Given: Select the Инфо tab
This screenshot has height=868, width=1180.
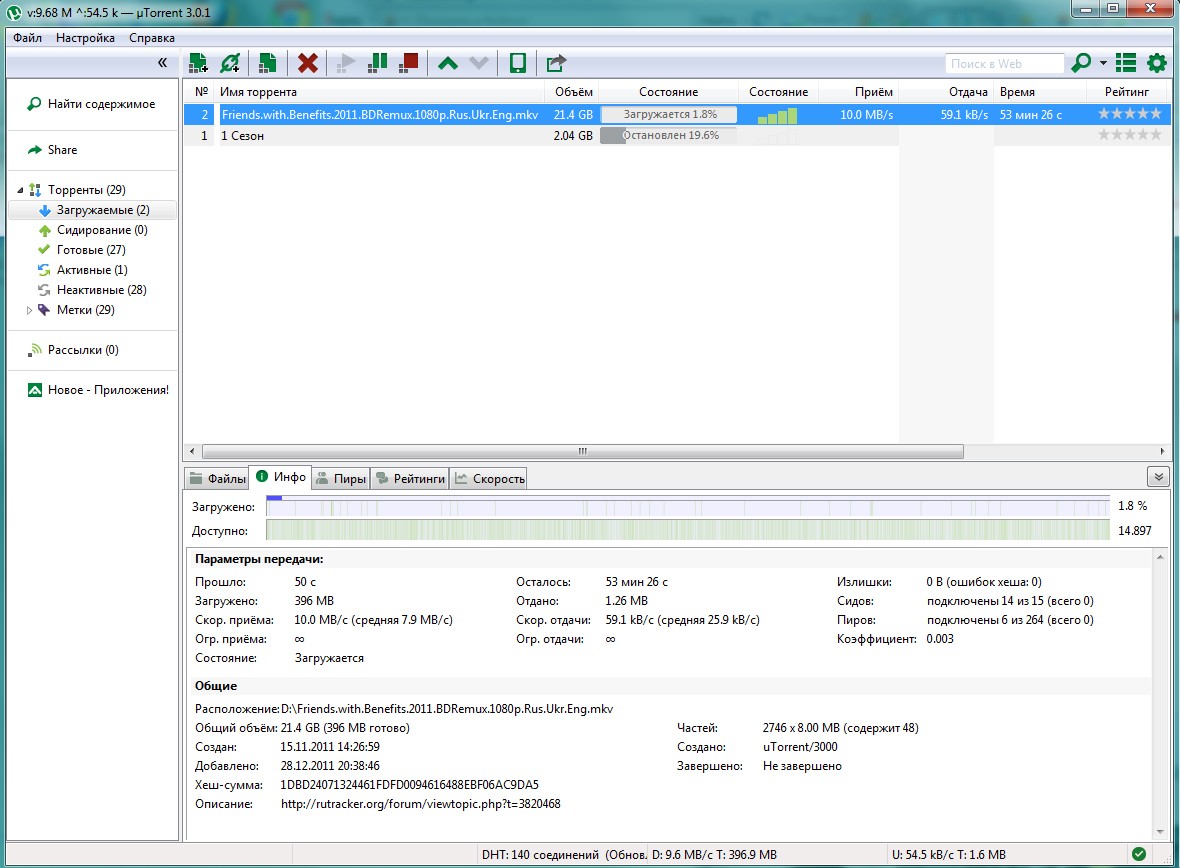Looking at the screenshot, I should pyautogui.click(x=280, y=477).
